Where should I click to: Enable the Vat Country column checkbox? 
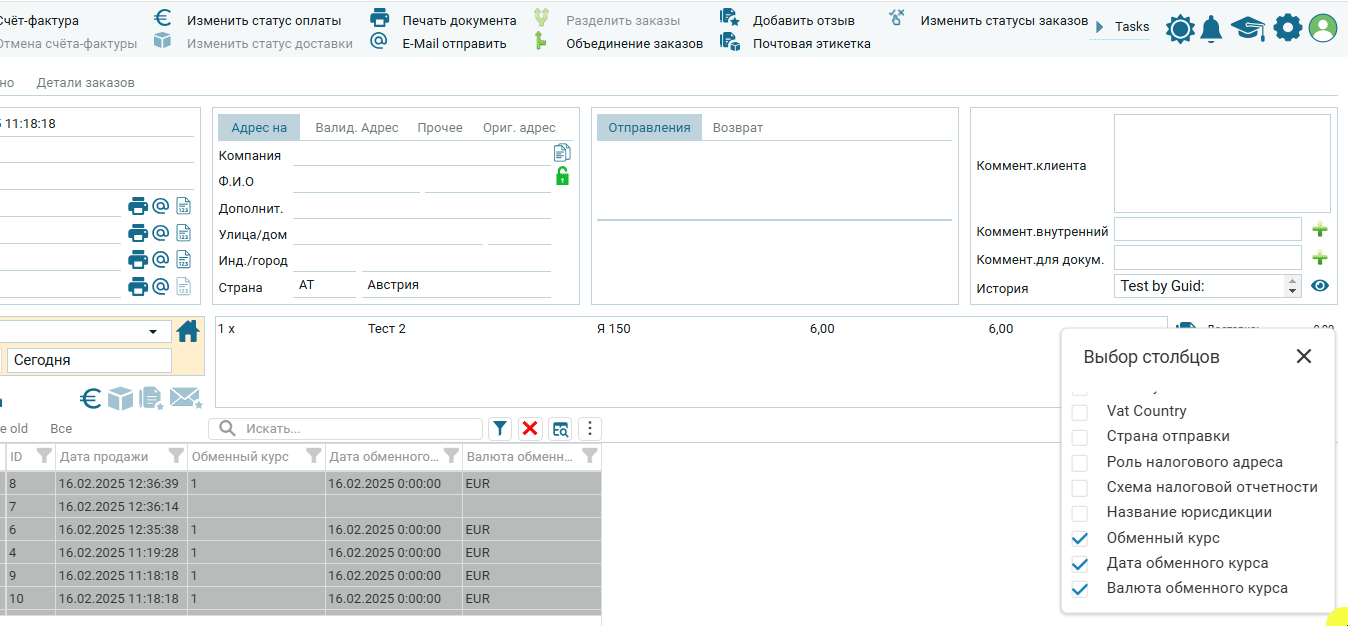pyautogui.click(x=1080, y=411)
